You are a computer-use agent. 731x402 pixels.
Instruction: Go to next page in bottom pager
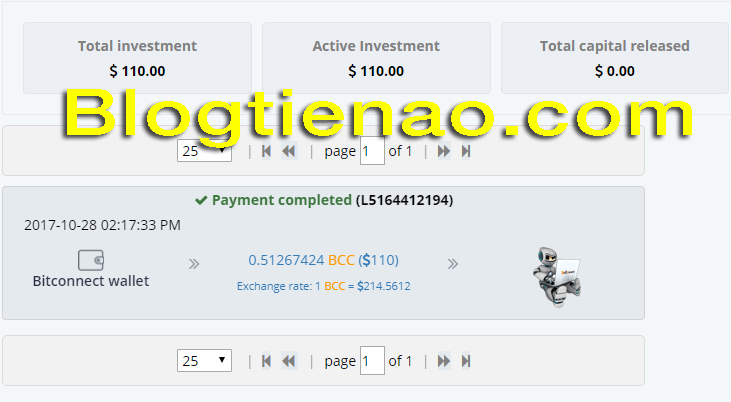pyautogui.click(x=443, y=361)
